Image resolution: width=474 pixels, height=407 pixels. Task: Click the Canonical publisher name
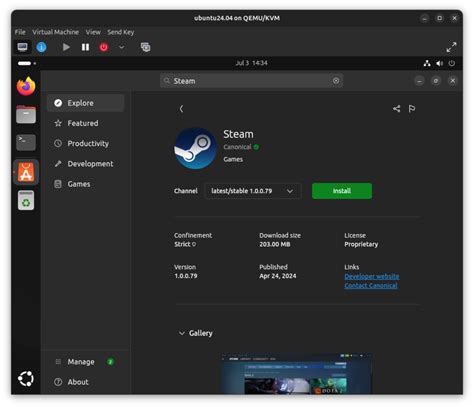click(237, 147)
